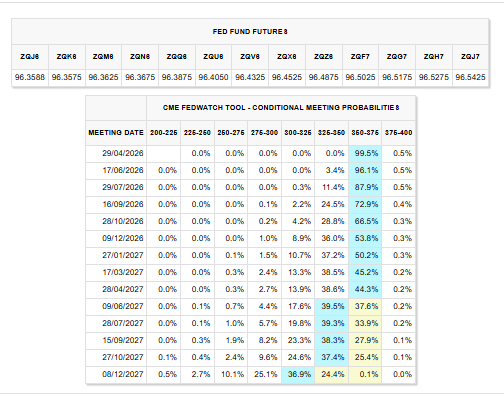Select the 96.5025 futures price
This screenshot has height=396, width=504.
360,77
